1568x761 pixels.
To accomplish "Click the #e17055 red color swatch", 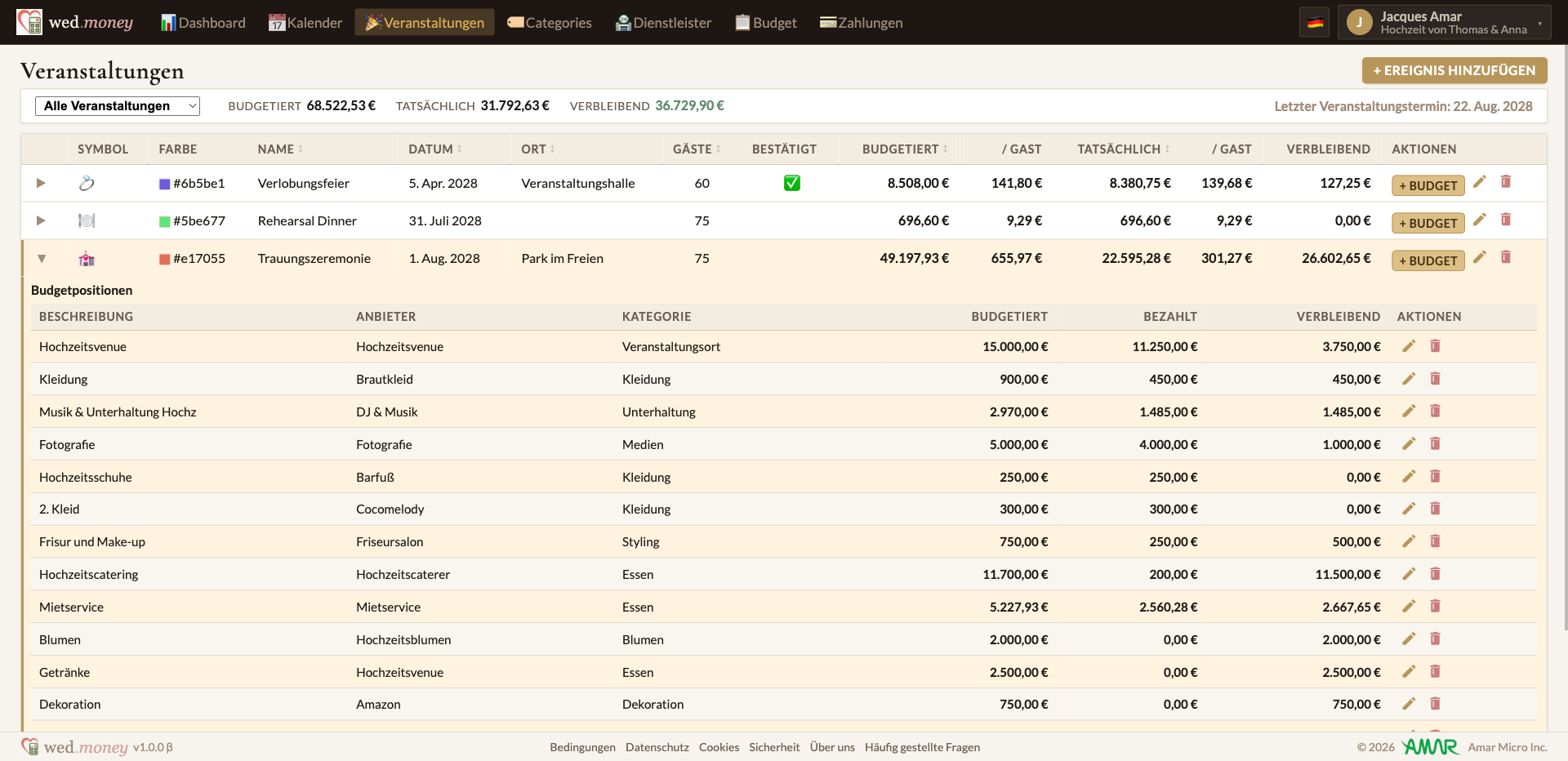I will 164,259.
